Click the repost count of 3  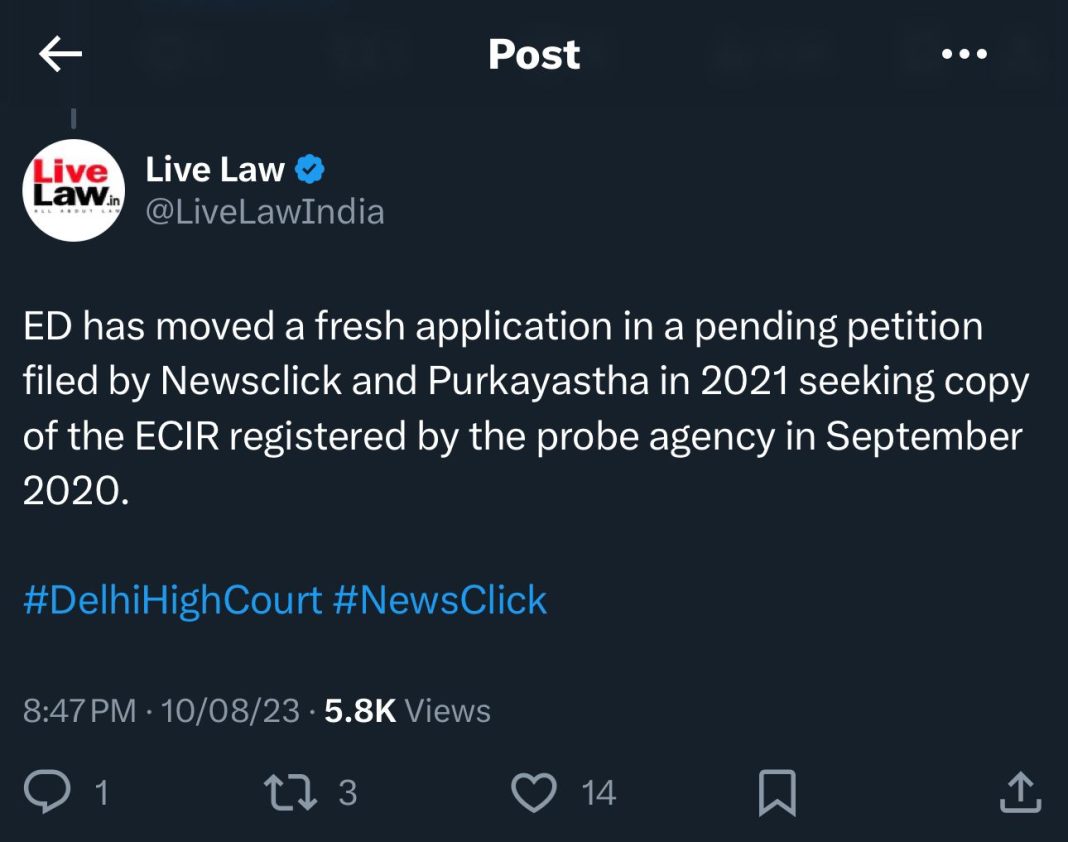click(347, 793)
